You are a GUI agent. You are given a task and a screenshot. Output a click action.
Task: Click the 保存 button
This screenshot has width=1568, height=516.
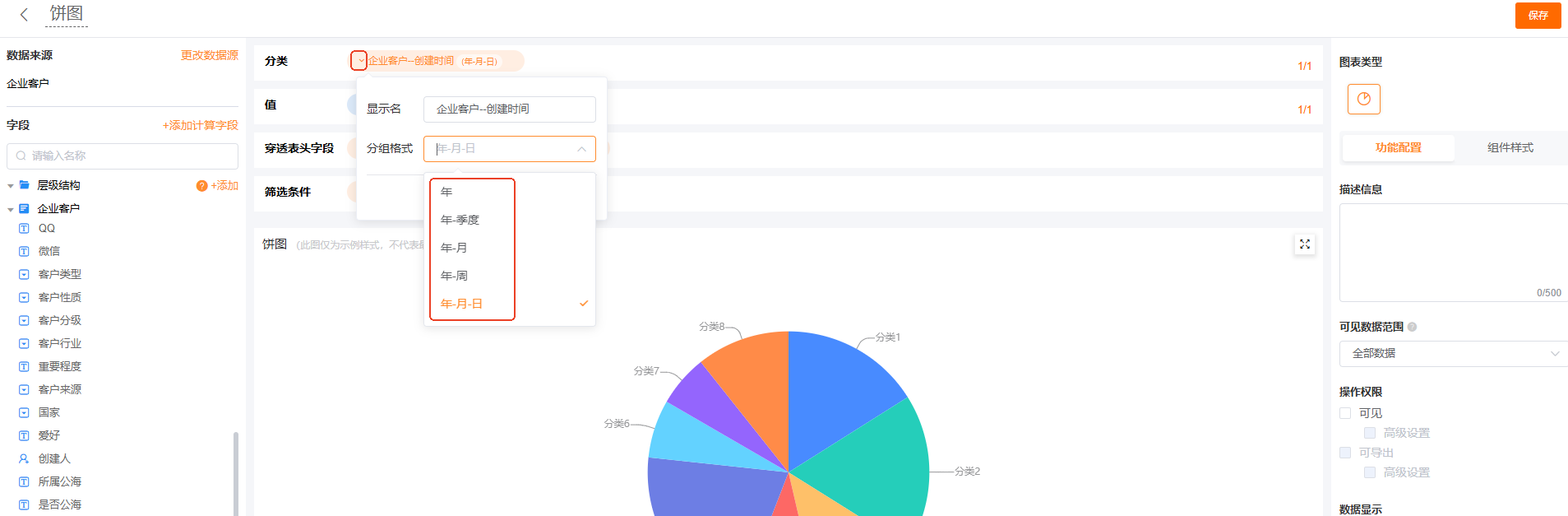click(1538, 16)
